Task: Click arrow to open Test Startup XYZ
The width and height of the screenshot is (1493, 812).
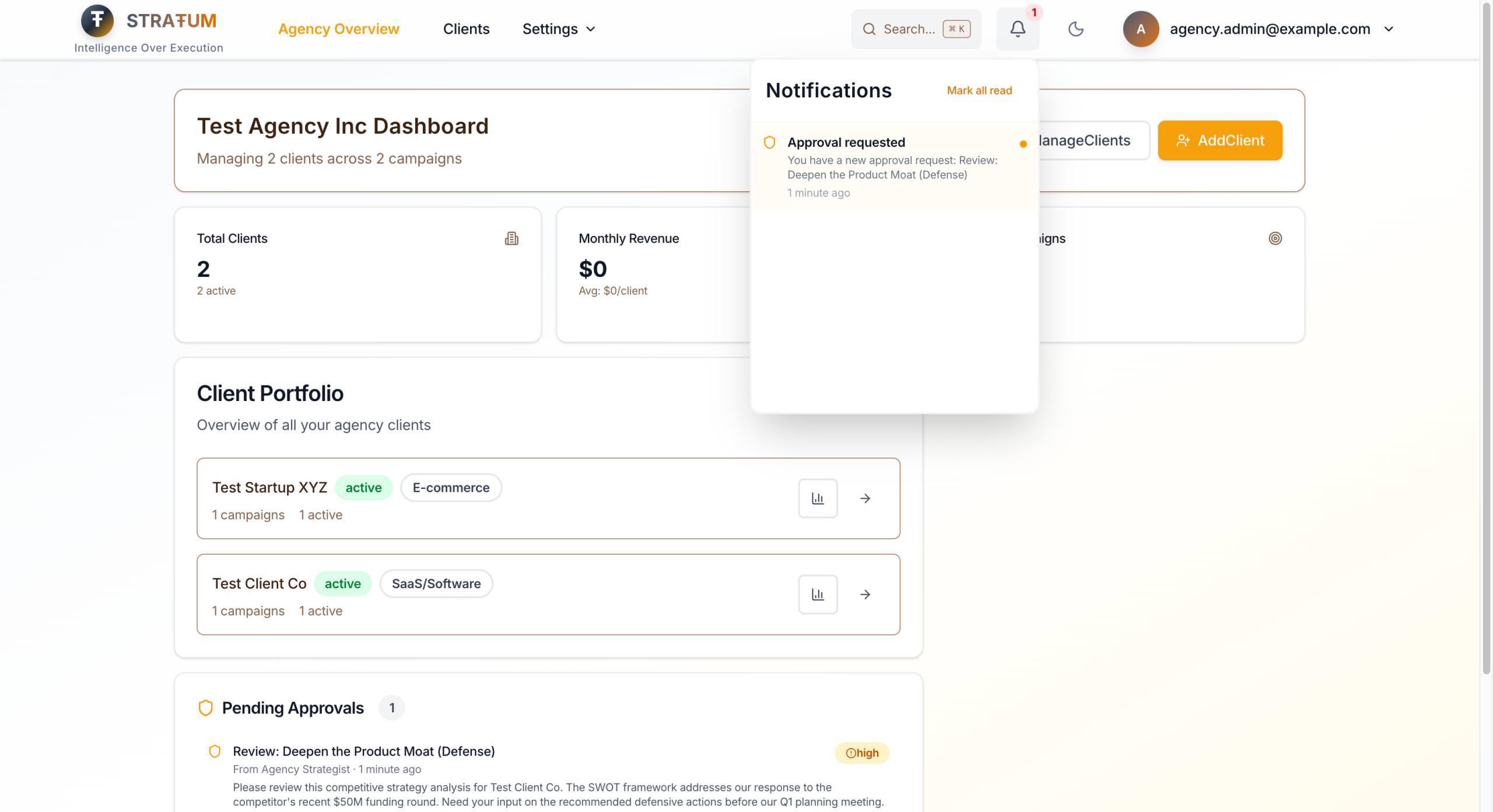Action: pos(865,498)
